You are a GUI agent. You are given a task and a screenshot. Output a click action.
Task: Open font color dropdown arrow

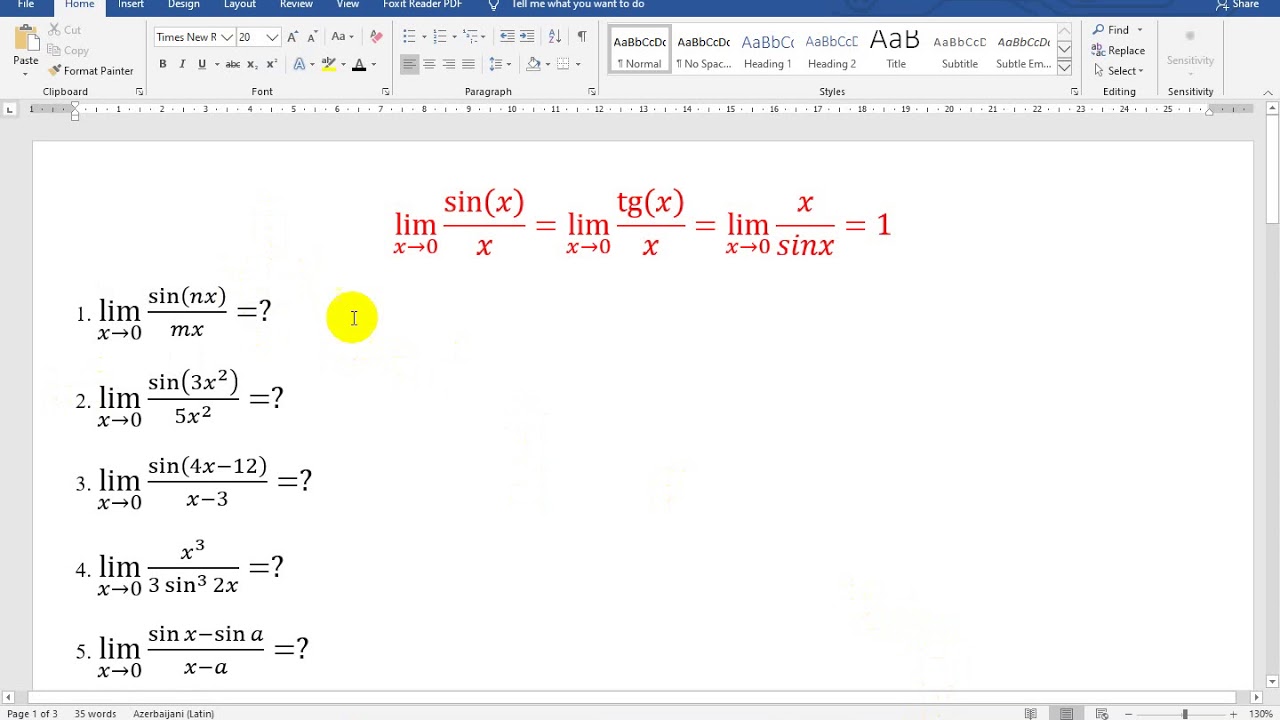tap(374, 65)
